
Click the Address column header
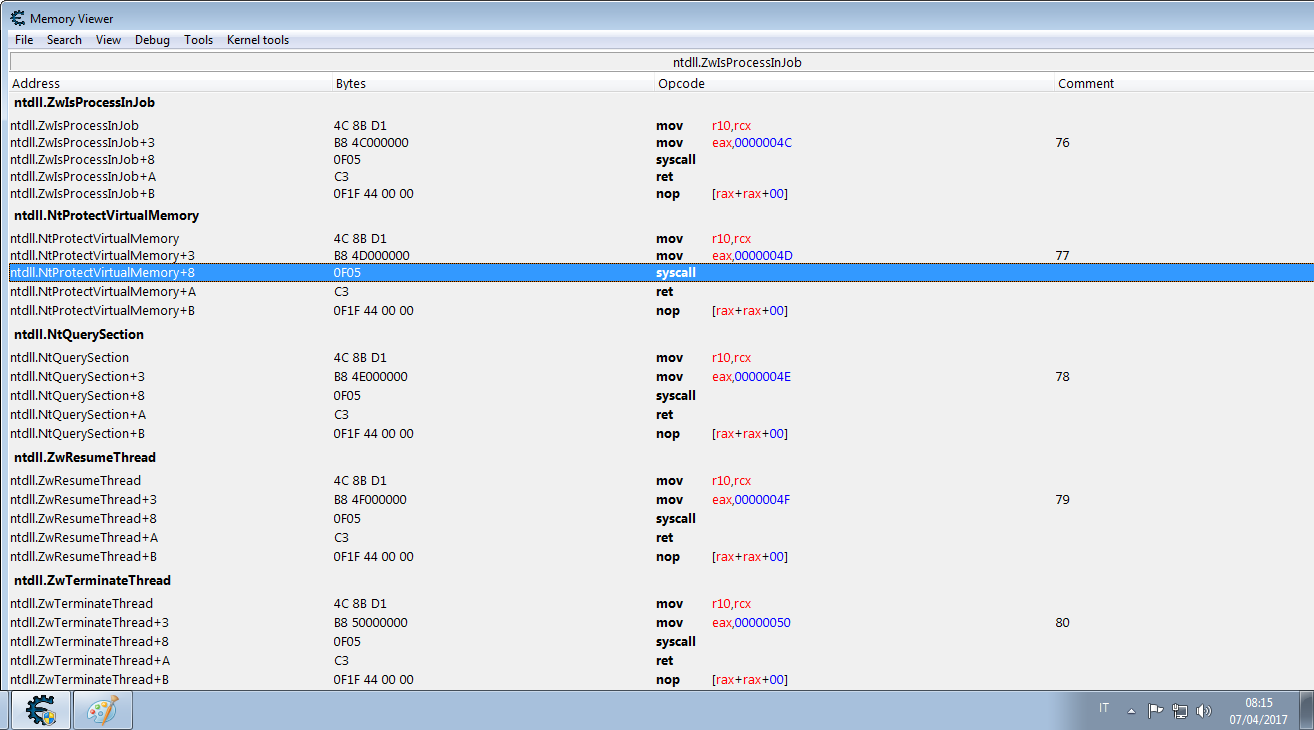36,84
